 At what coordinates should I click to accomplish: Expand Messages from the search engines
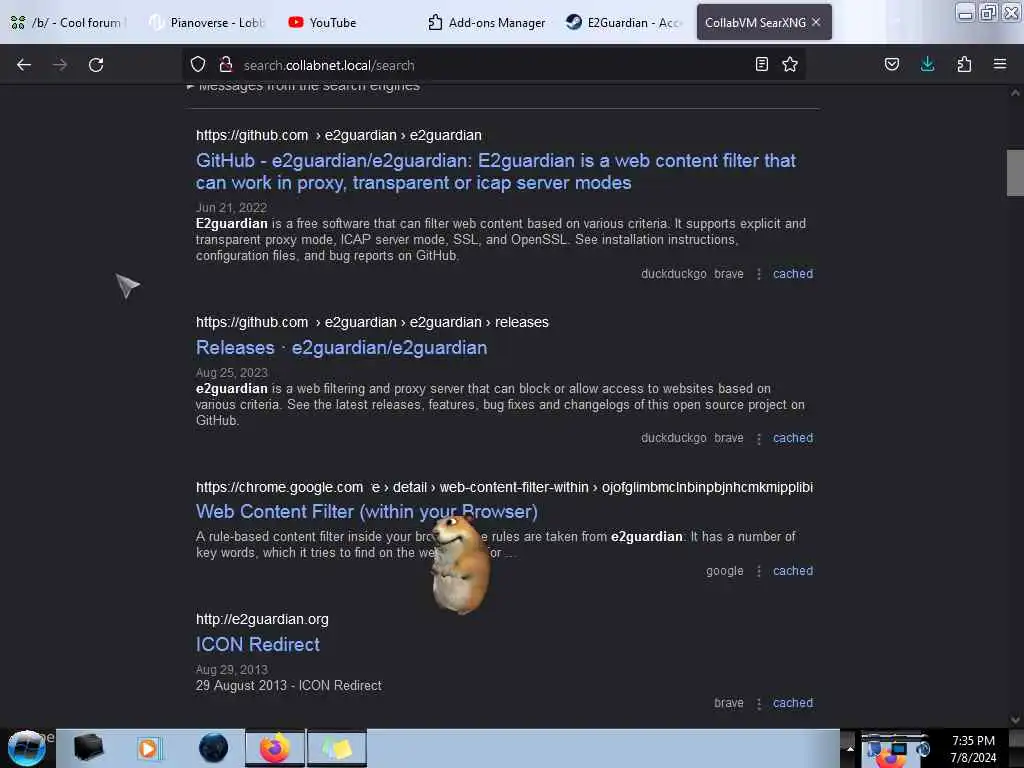pos(303,87)
